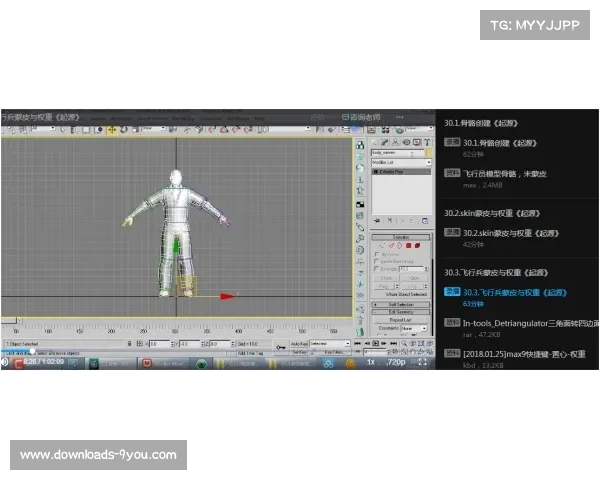The height and width of the screenshot is (480, 600).
Task: Collapse the Soft Selection rollout
Action: (400, 304)
